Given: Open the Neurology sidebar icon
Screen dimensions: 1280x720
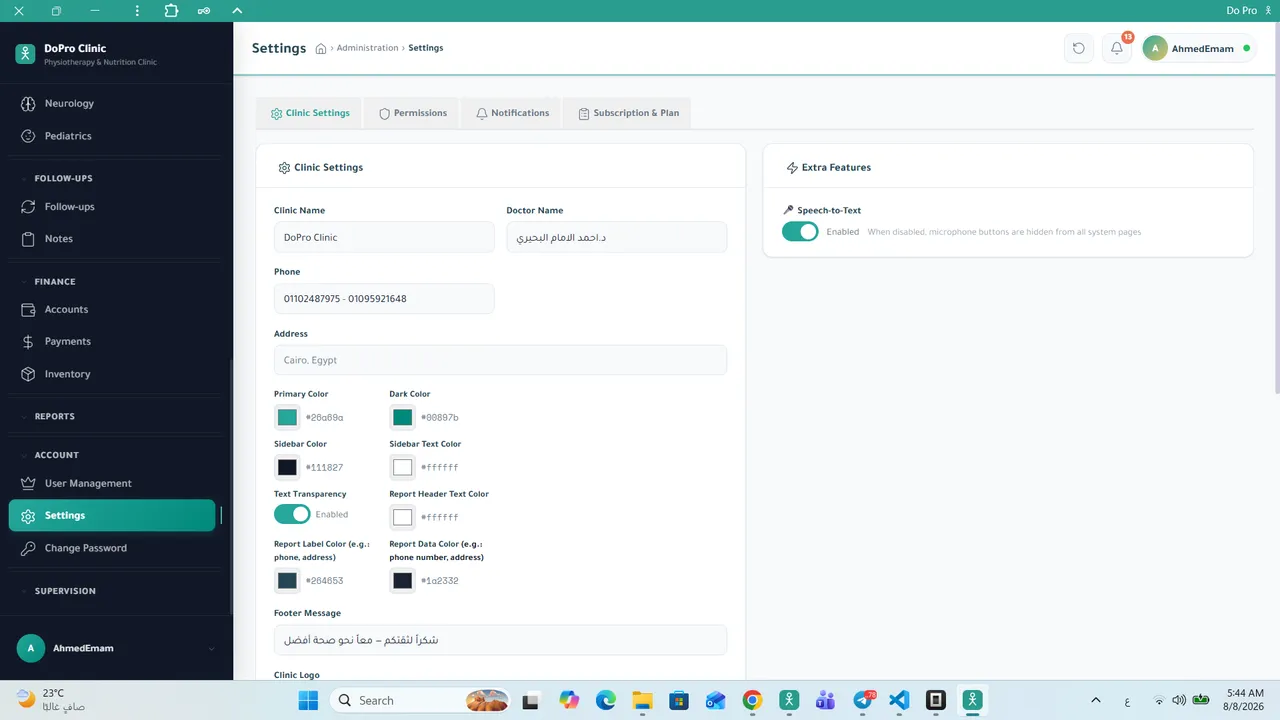Looking at the screenshot, I should 27,103.
